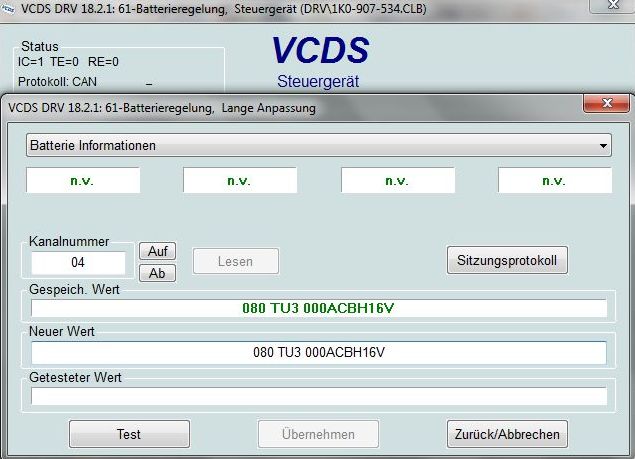Open the Sitzungsprotokoll
635x459 pixels.
[507, 260]
